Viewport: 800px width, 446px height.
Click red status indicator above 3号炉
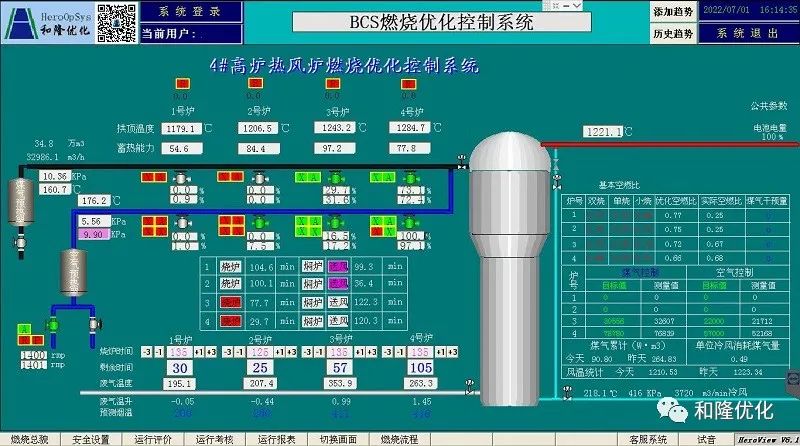pyautogui.click(x=333, y=84)
